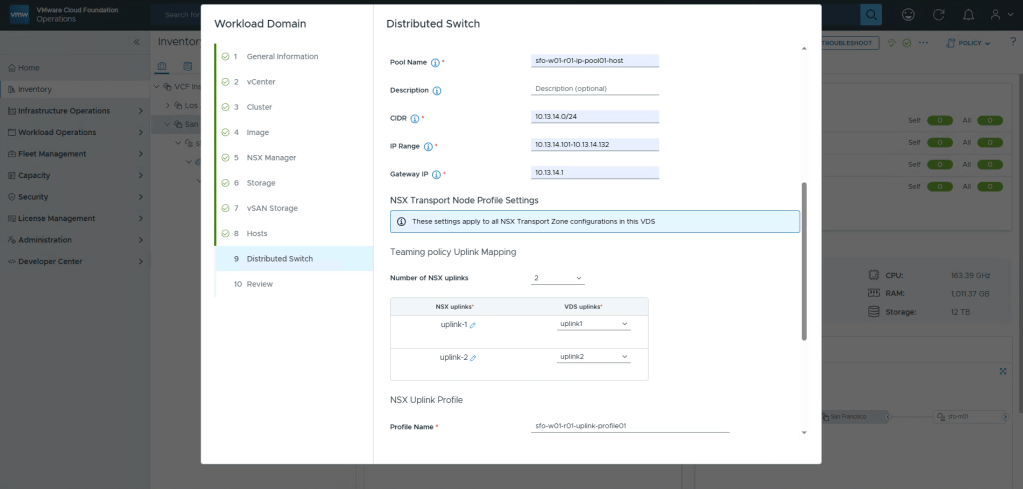The height and width of the screenshot is (489, 1023).
Task: Click the optional Description text field
Action: (x=596, y=88)
